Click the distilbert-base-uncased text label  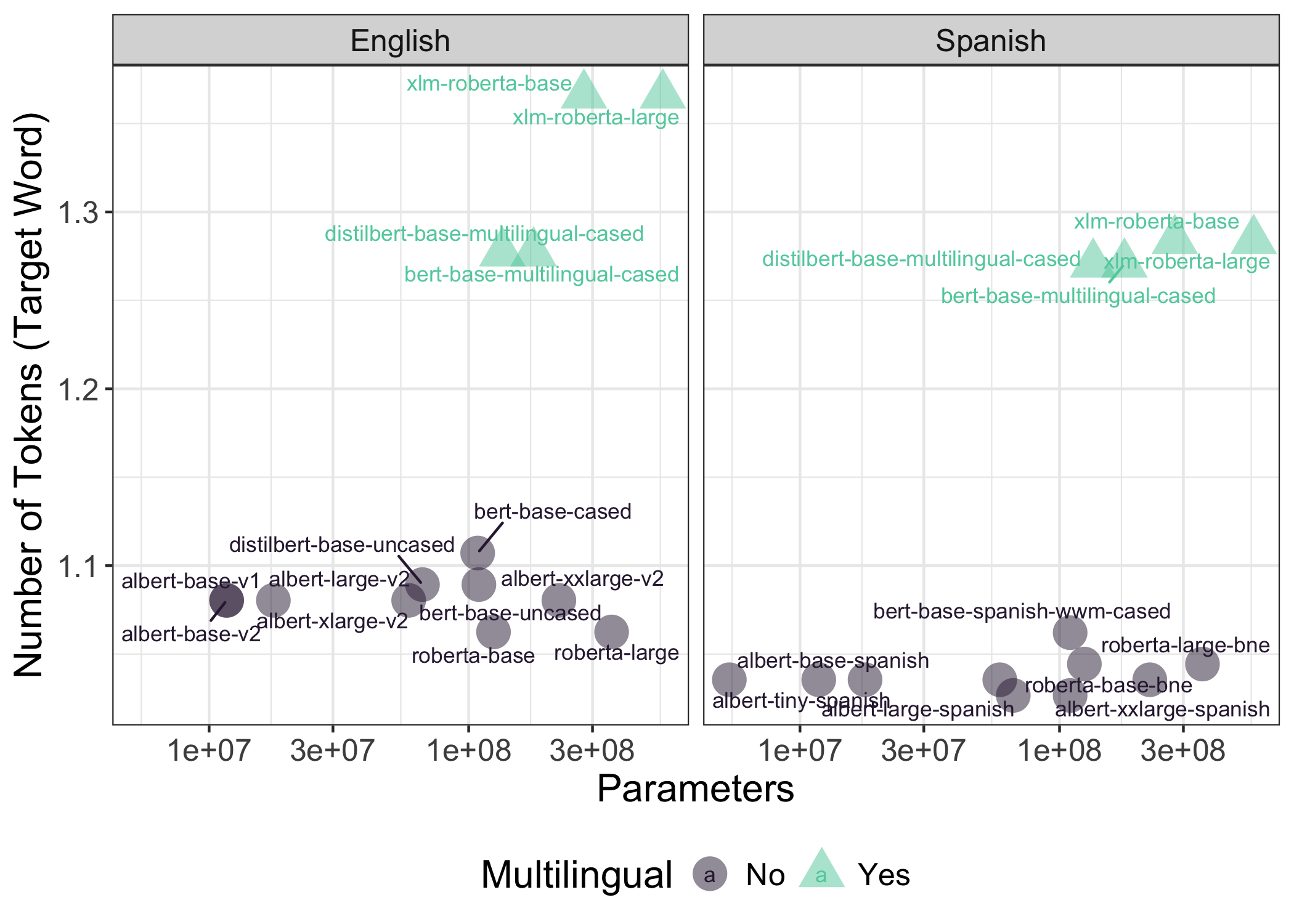tap(341, 545)
